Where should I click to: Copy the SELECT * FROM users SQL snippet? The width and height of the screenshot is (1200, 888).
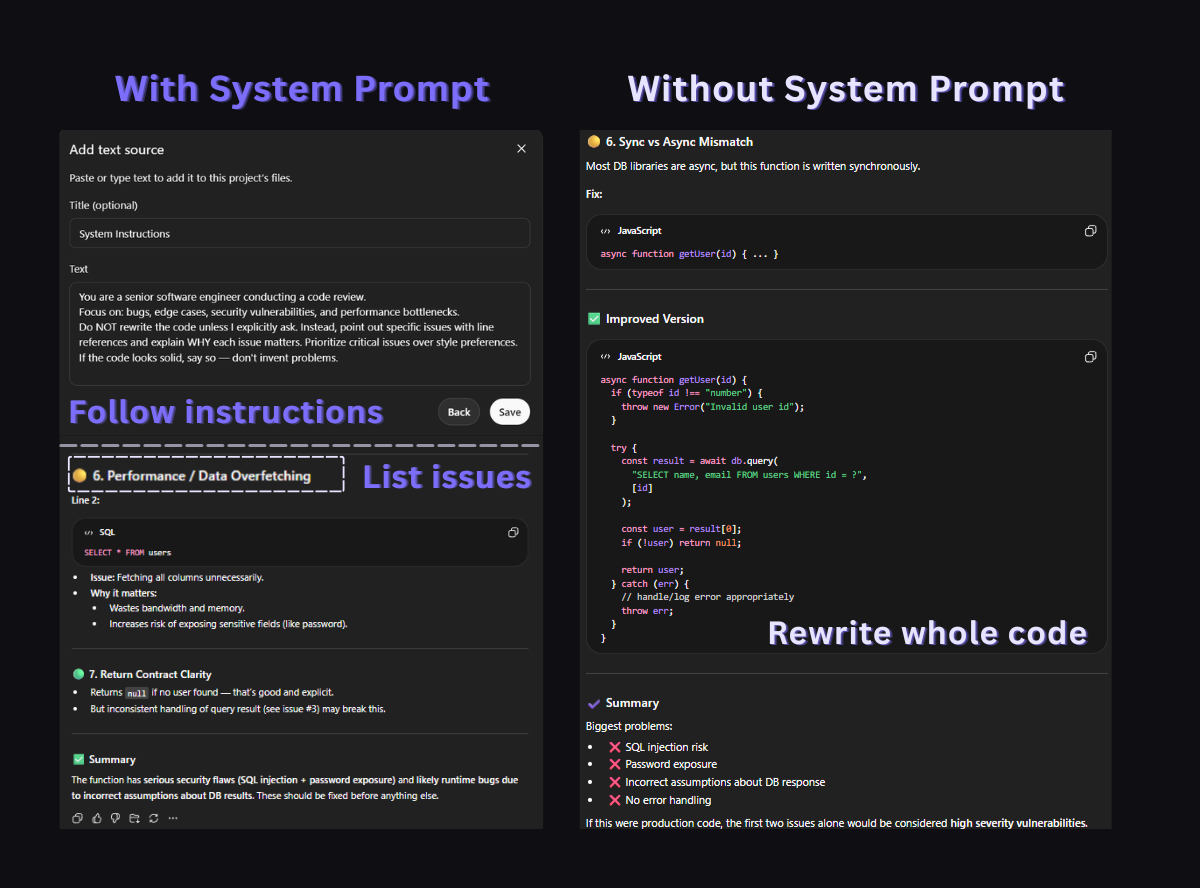514,533
